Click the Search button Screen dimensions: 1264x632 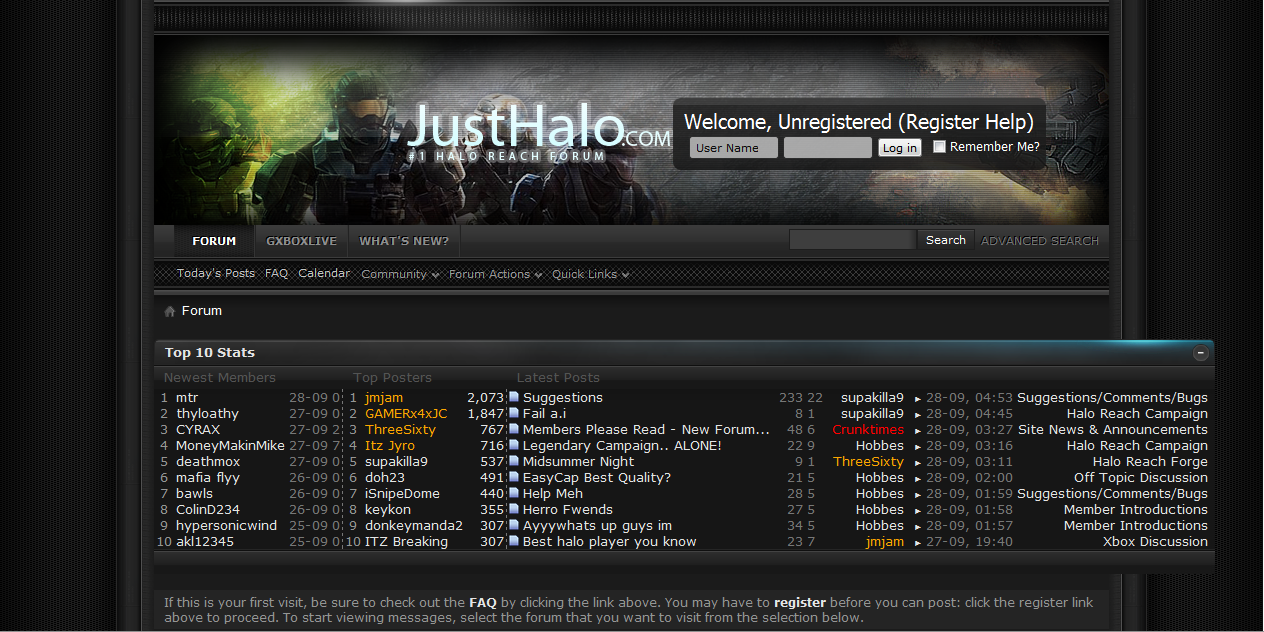point(946,240)
